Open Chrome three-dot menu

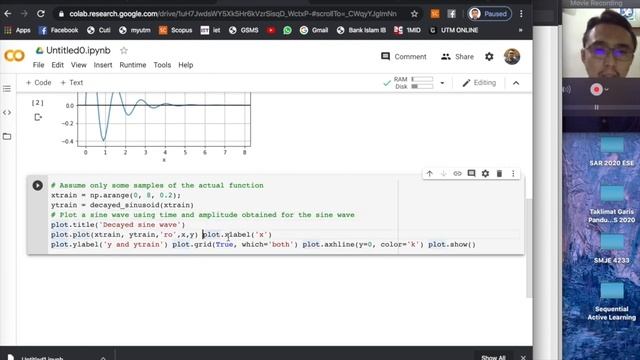[521, 14]
